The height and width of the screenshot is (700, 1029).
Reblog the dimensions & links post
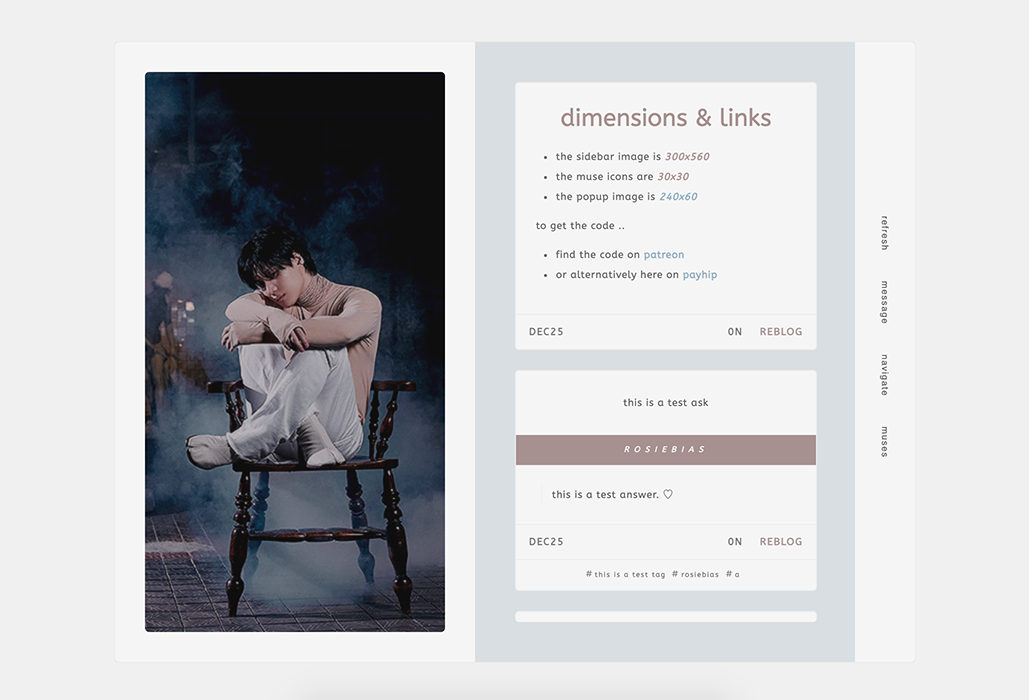coord(780,332)
